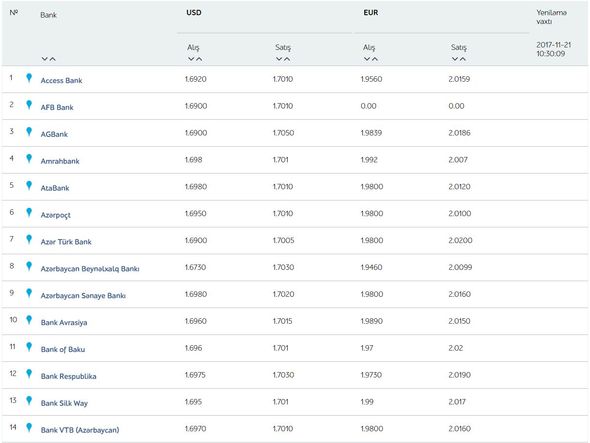Click the pin icon beside Bank Respublika
The width and height of the screenshot is (590, 443).
point(29,374)
